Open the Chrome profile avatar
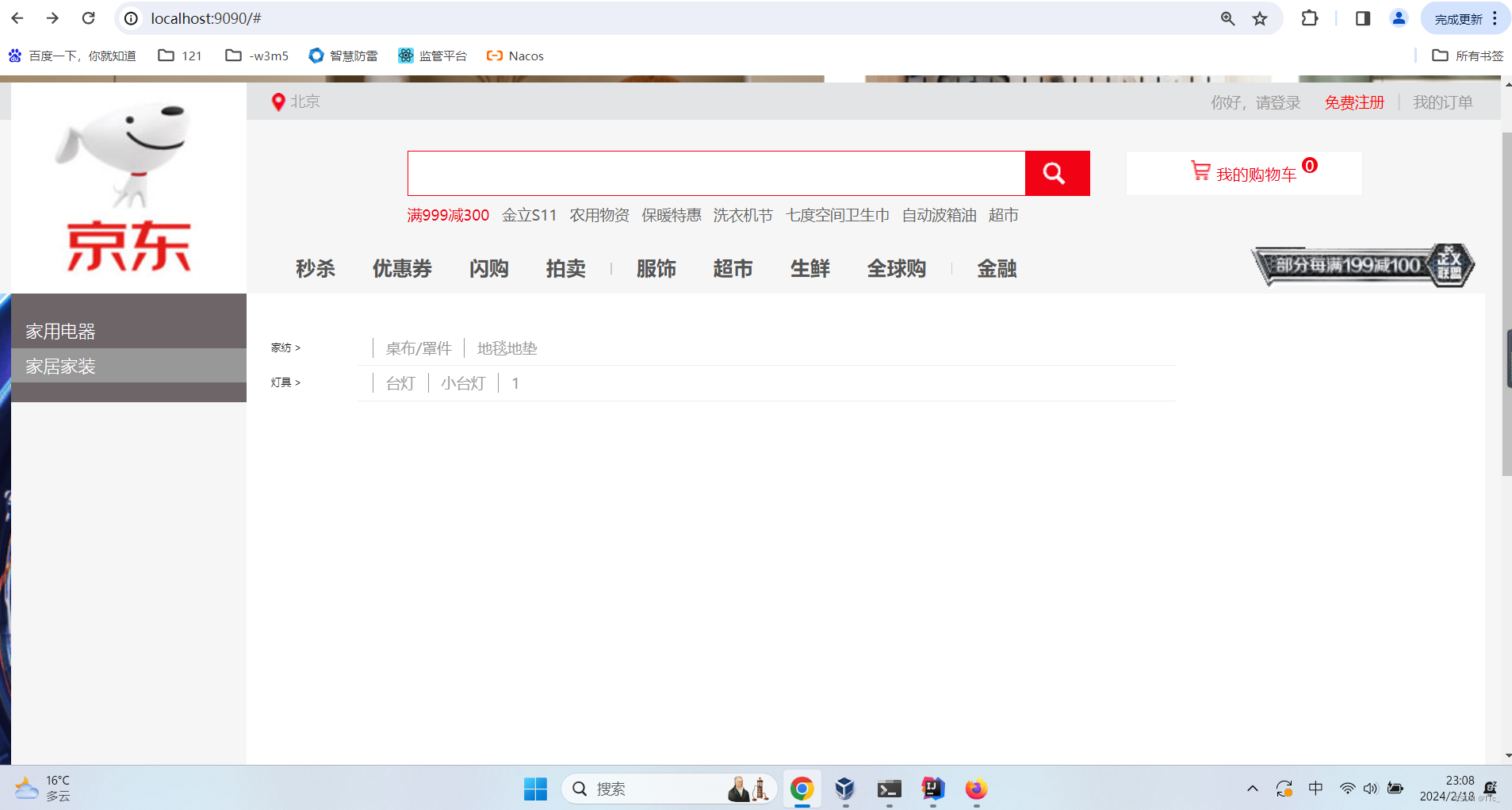 pyautogui.click(x=1399, y=18)
